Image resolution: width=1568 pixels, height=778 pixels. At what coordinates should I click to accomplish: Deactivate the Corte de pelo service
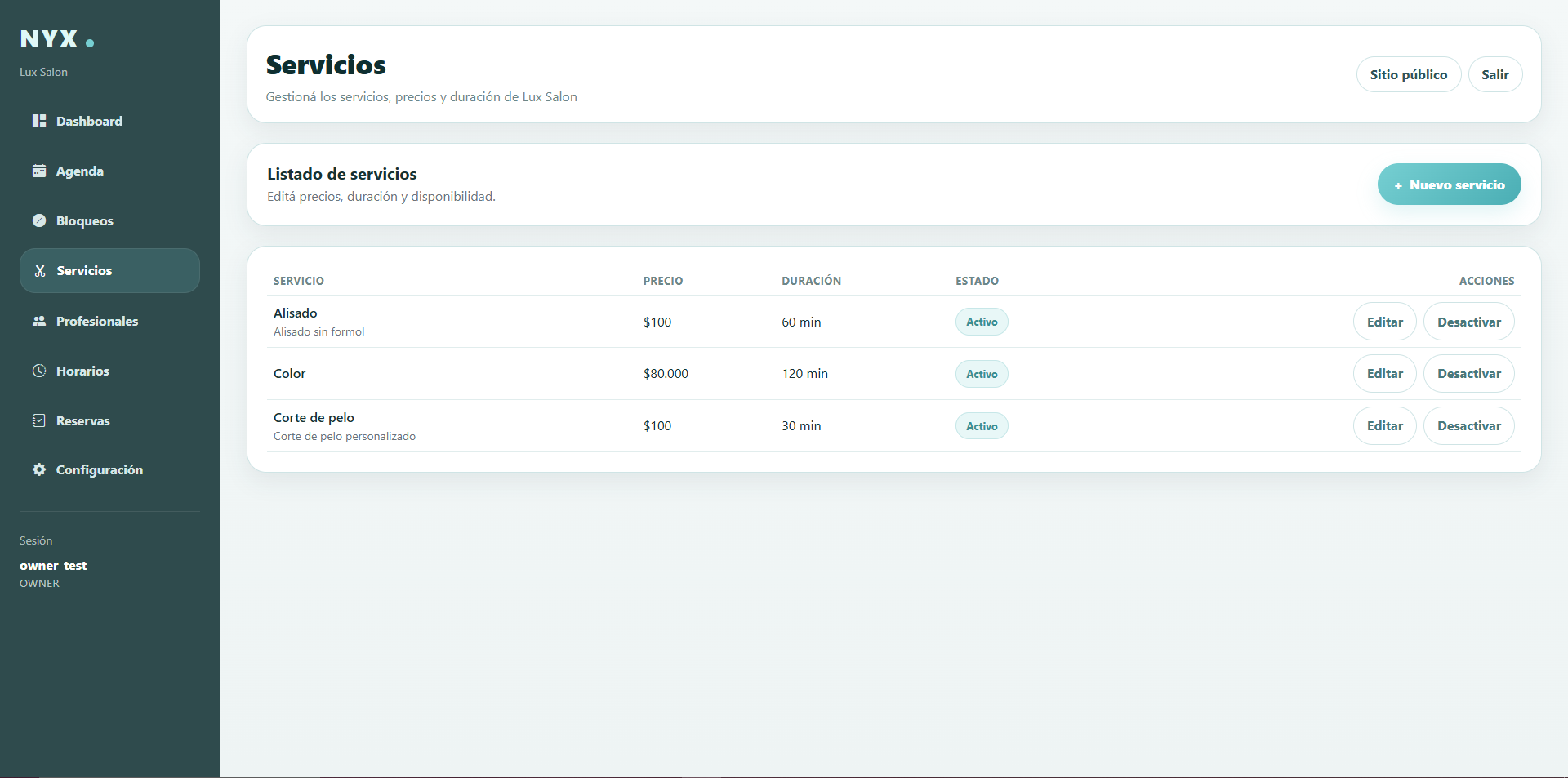pos(1468,425)
